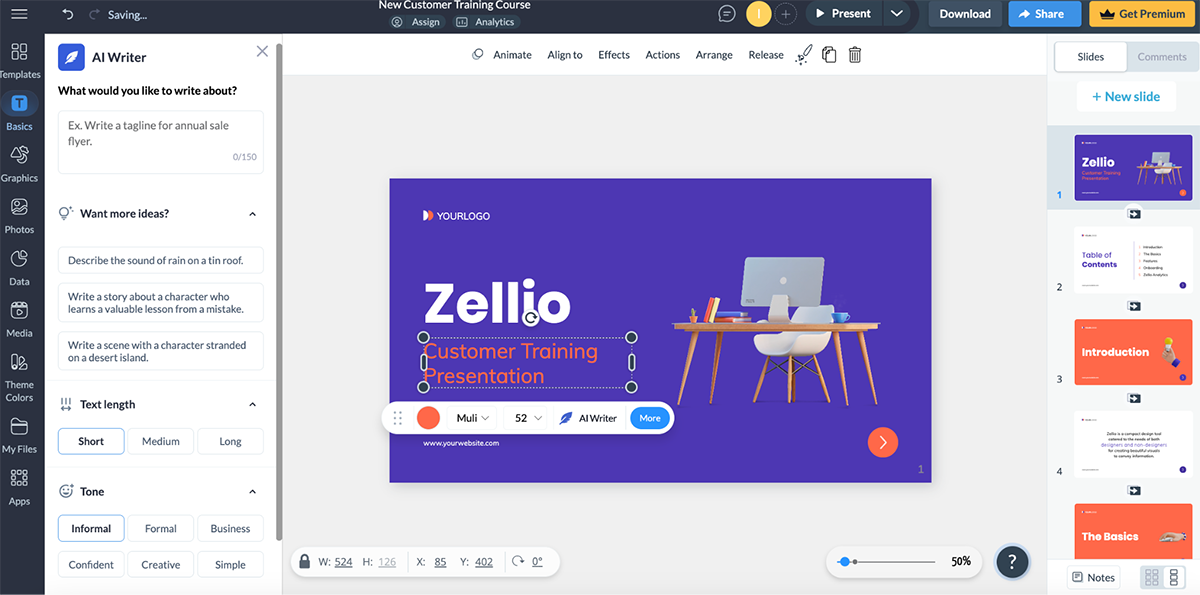Duplicate the element with the copy icon
Image resolution: width=1200 pixels, height=595 pixels.
click(829, 55)
